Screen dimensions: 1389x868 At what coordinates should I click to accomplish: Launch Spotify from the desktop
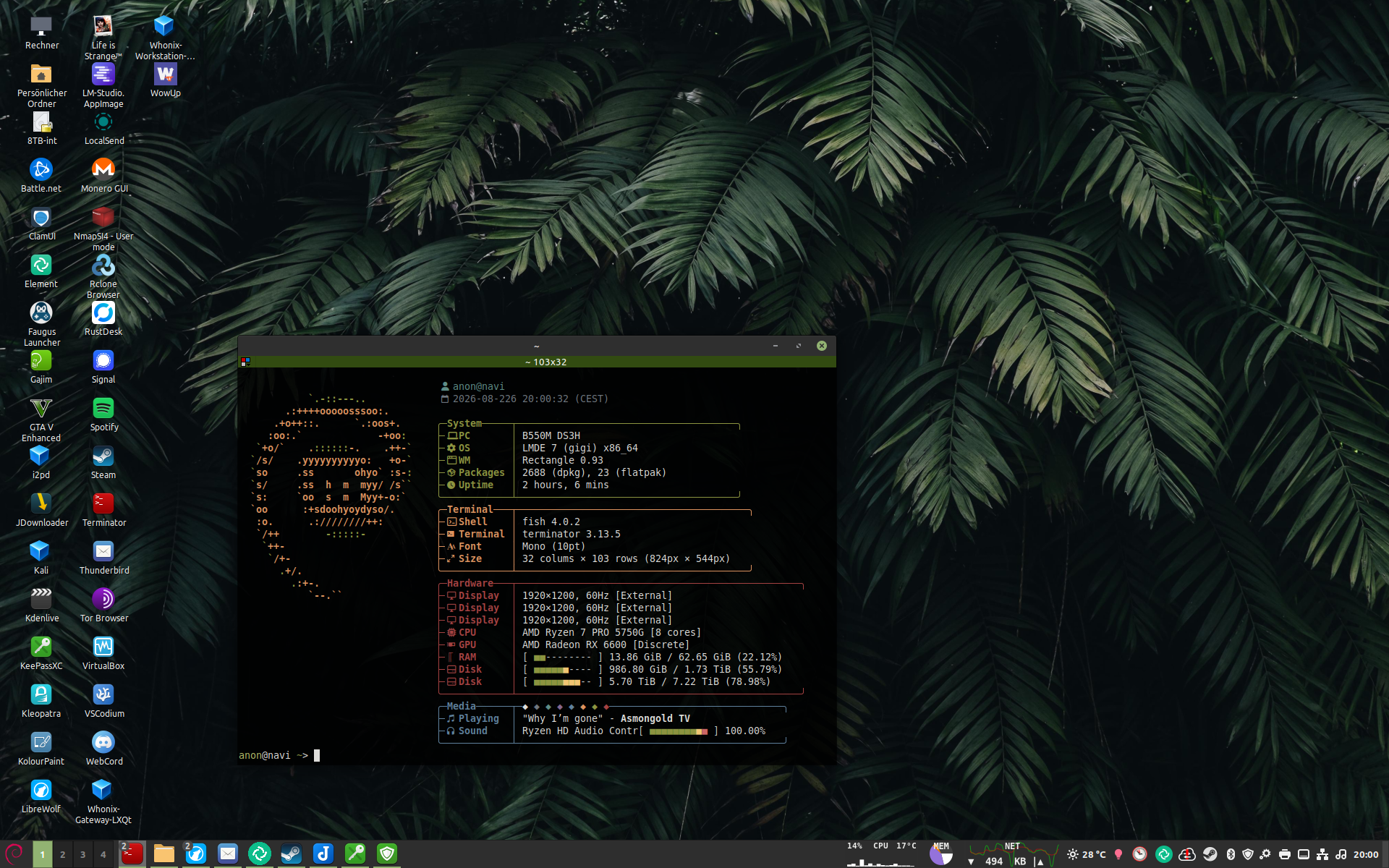click(103, 414)
